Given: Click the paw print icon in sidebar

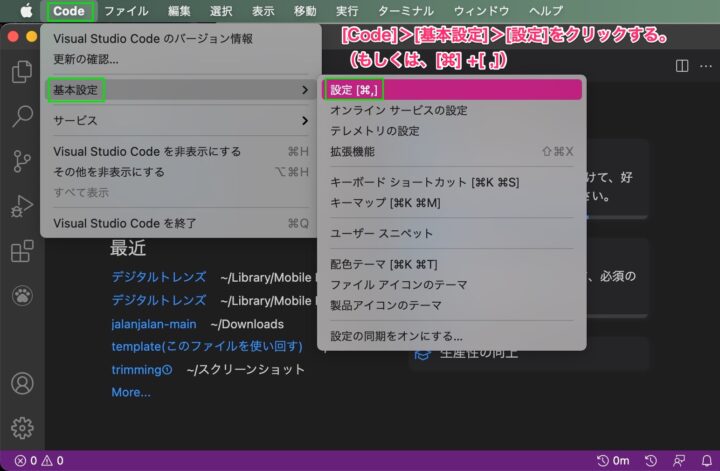Looking at the screenshot, I should tap(21, 295).
